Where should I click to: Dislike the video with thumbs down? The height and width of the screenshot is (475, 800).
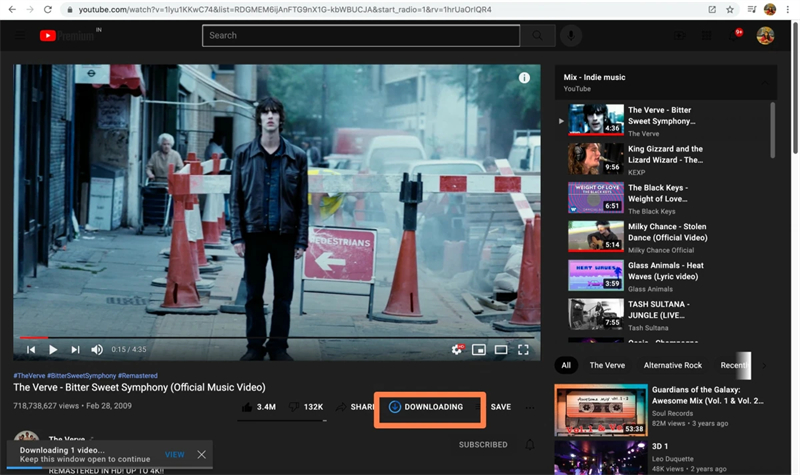pyautogui.click(x=306, y=407)
